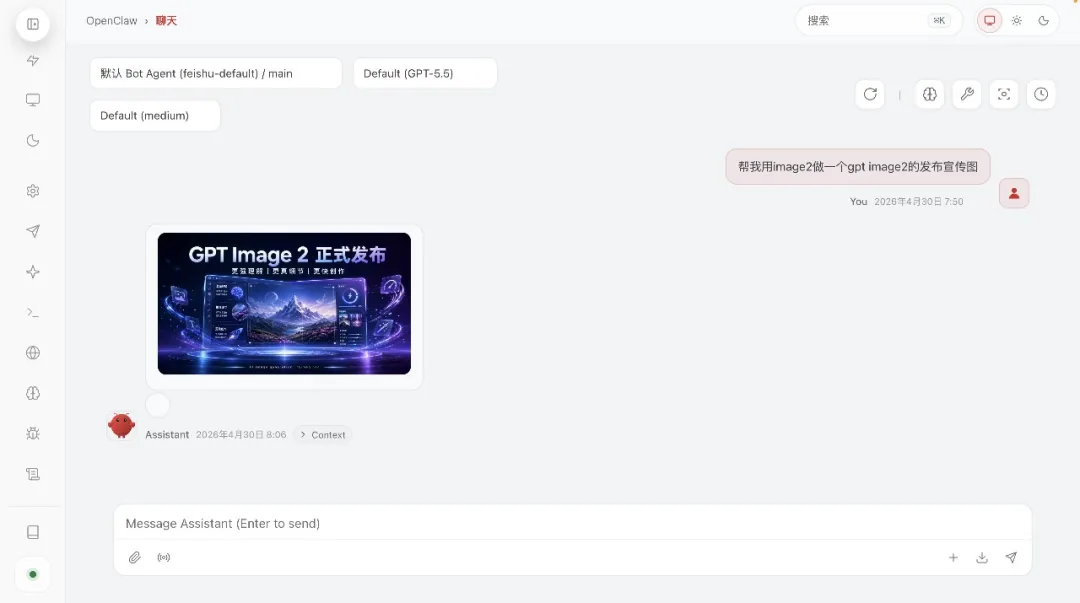Click the brain icon in chat toolbar
The width and height of the screenshot is (1080, 603).
[x=929, y=94]
